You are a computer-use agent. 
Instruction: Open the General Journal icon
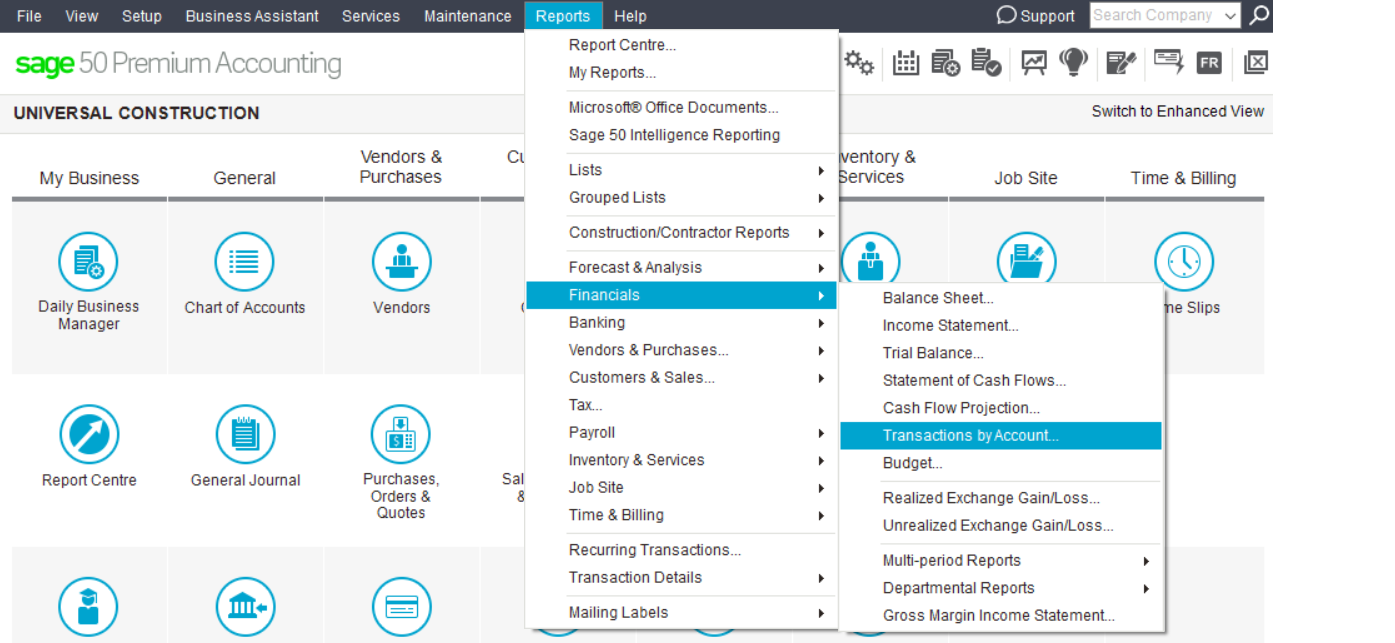click(x=245, y=435)
